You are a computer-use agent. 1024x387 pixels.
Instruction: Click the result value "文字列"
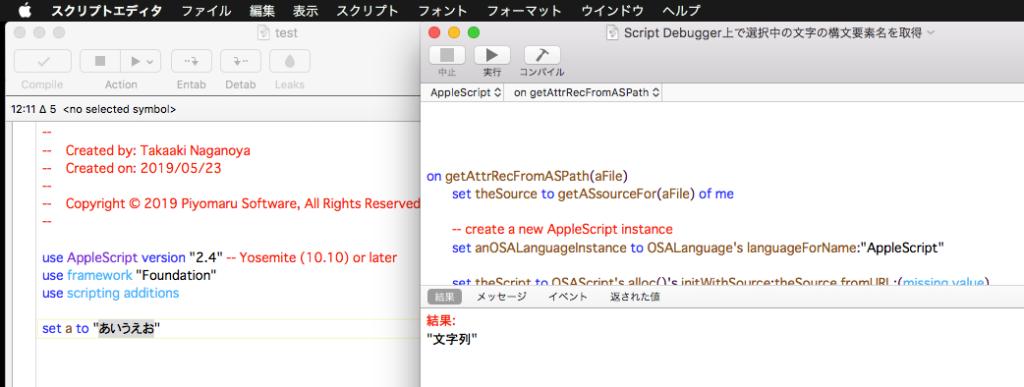452,339
